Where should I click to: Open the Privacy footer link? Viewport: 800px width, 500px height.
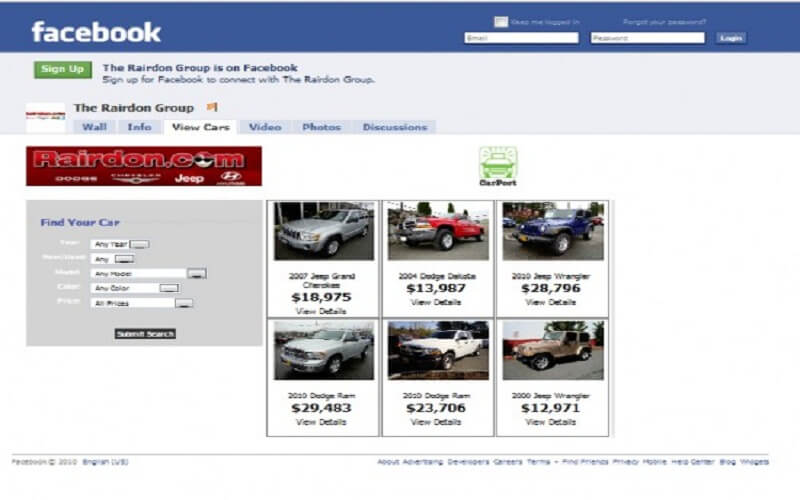tap(625, 462)
